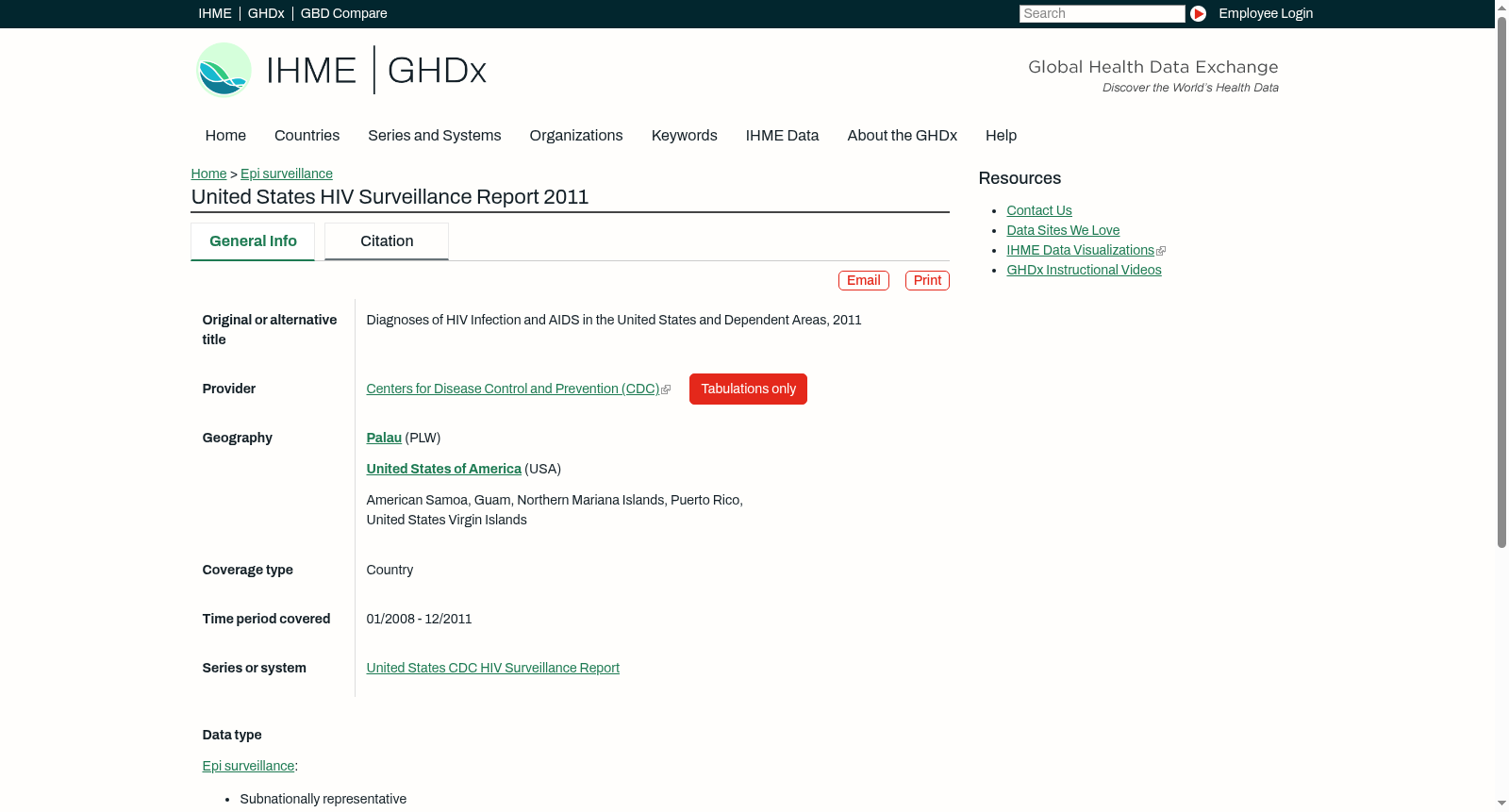Open the United States of America link
The height and width of the screenshot is (812, 1509).
(x=444, y=469)
